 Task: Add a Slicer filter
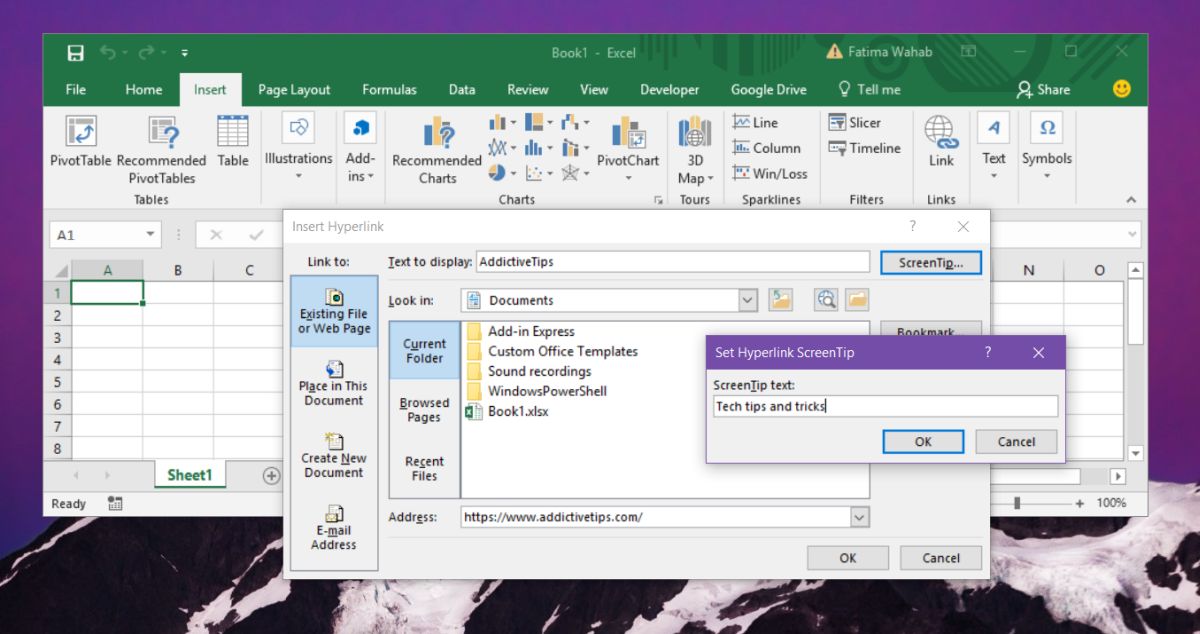coord(854,123)
